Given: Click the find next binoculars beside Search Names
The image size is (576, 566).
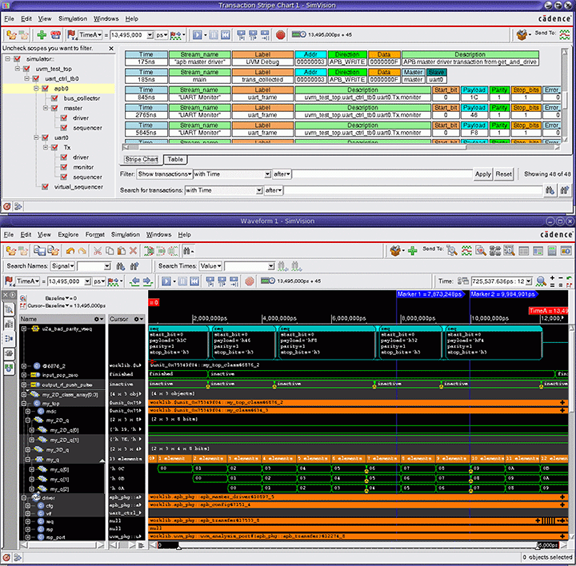Looking at the screenshot, I should pos(120,266).
